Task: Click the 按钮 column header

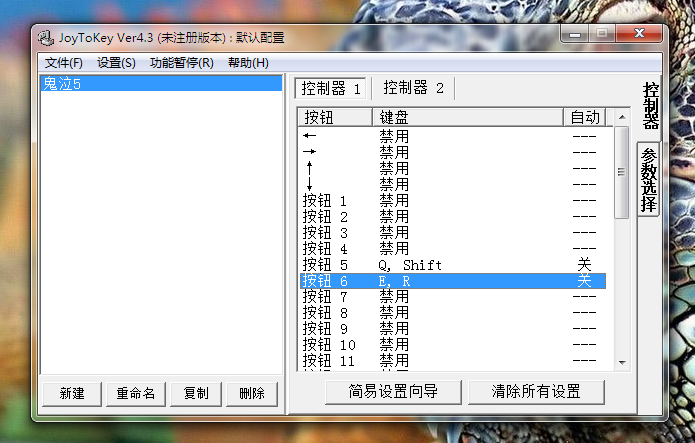Action: pos(335,118)
